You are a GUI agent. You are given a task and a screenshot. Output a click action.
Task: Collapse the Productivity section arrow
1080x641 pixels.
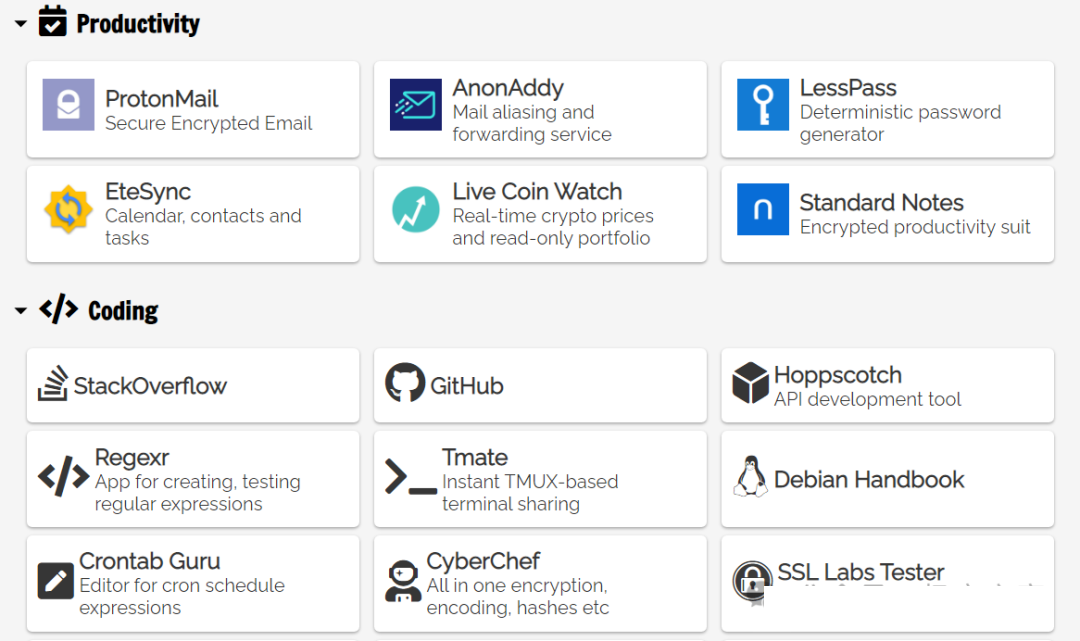[20, 23]
